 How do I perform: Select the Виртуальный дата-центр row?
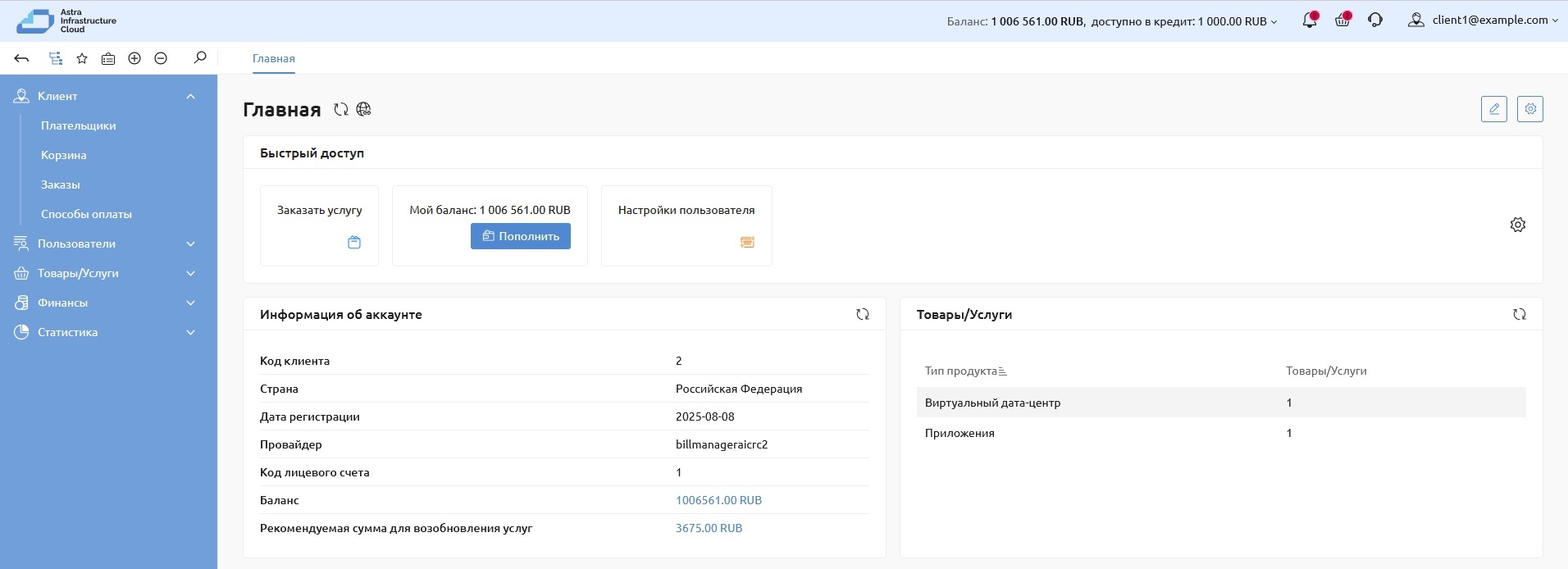[x=1221, y=403]
